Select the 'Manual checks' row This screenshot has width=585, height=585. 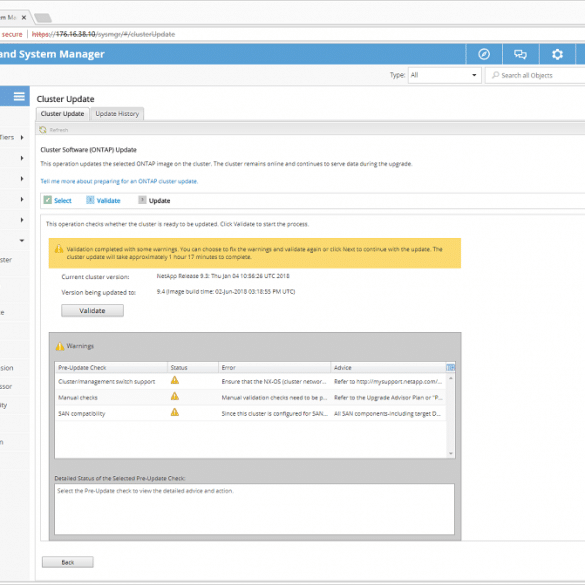tap(250, 397)
